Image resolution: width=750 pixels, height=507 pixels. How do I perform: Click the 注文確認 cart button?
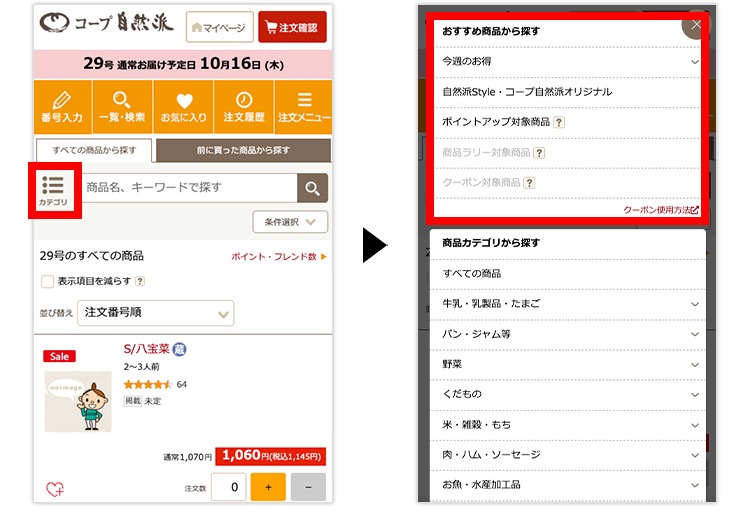[292, 28]
